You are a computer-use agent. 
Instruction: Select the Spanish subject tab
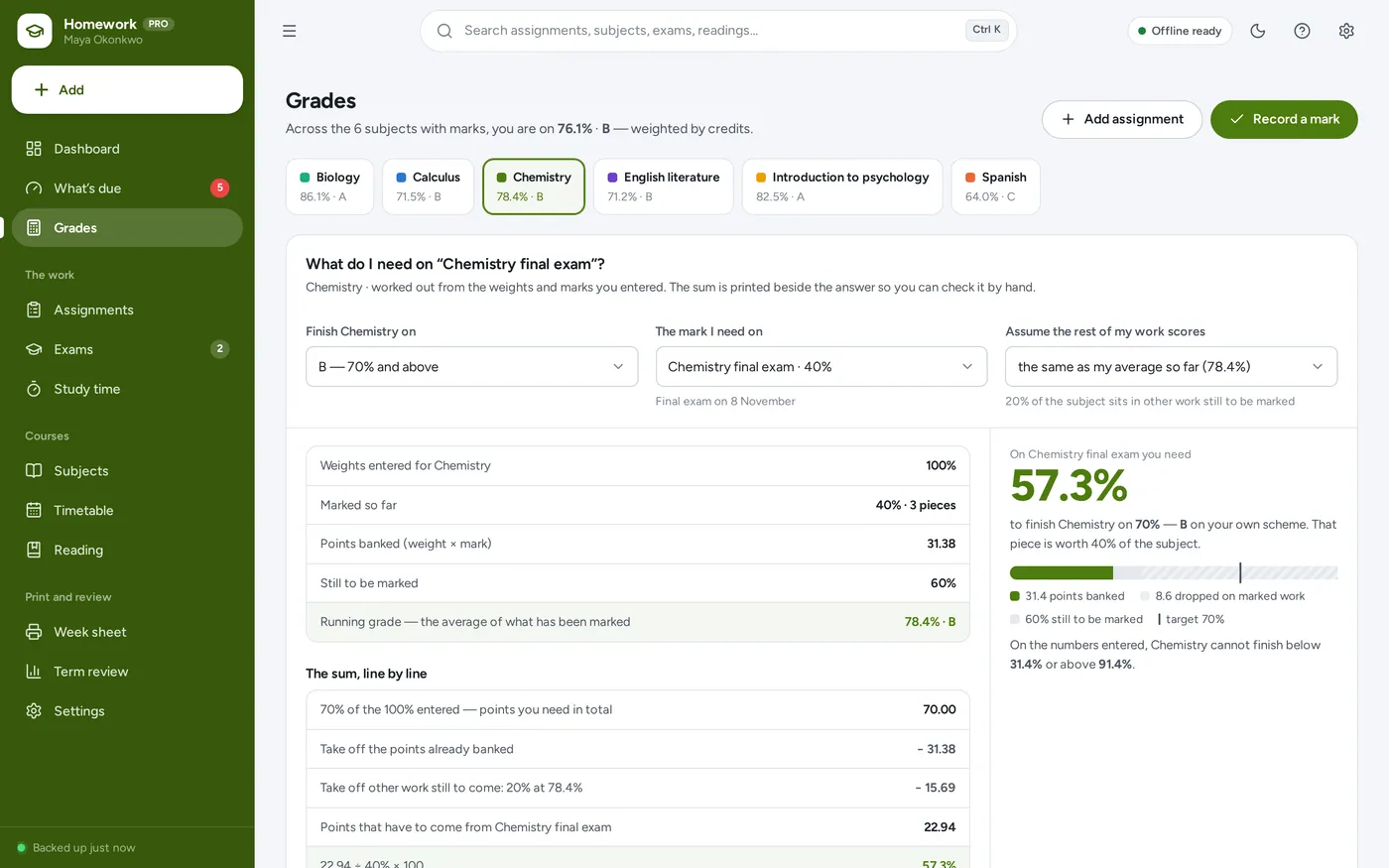pos(996,186)
